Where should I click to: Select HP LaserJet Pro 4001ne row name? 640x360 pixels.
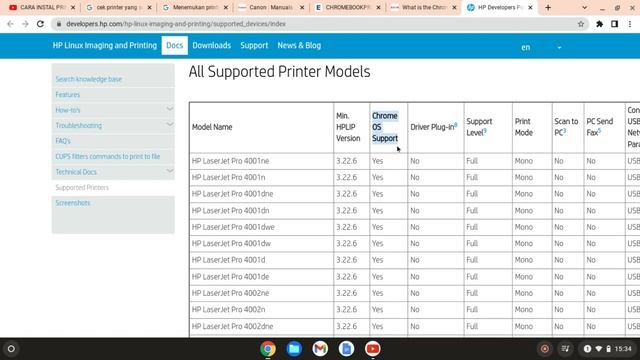(230, 161)
